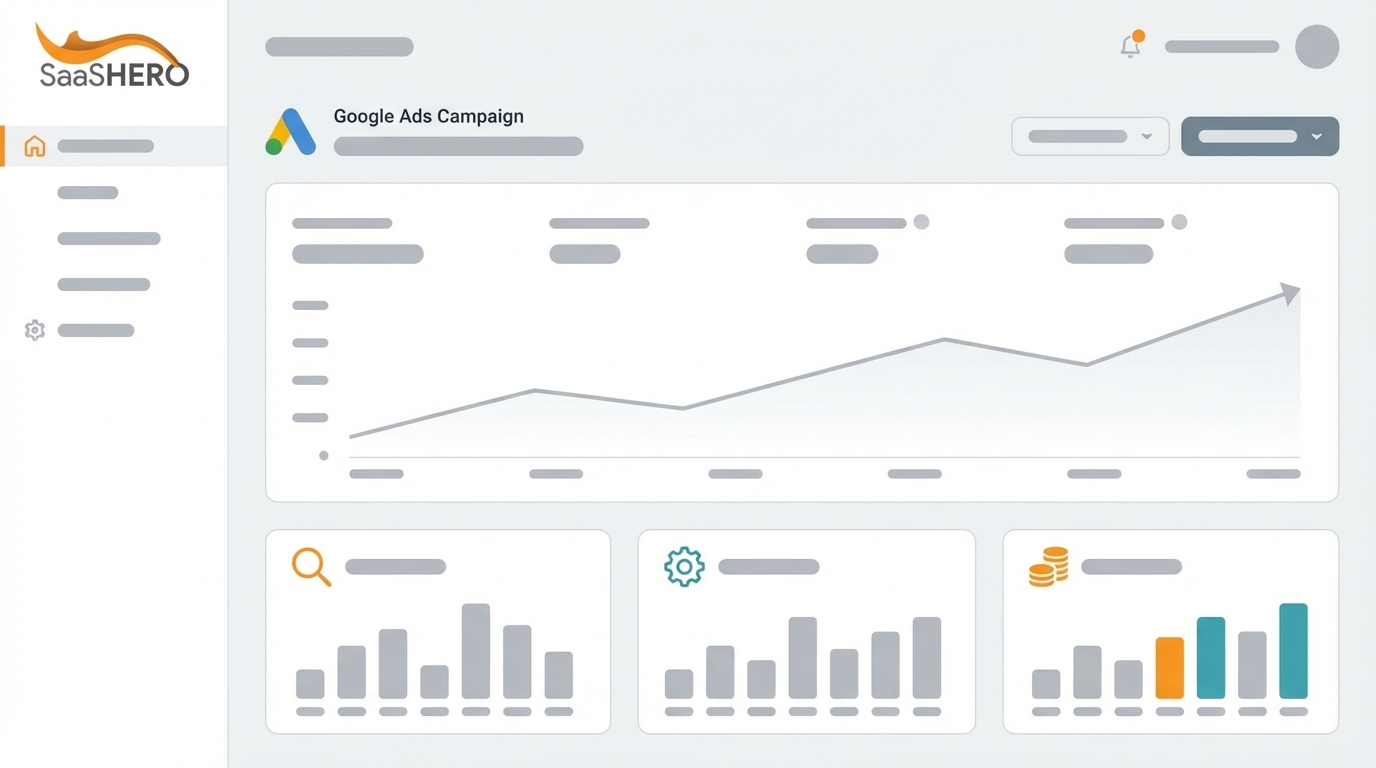Click the teal gear icon on middle card
1376x768 pixels.
pos(683,565)
